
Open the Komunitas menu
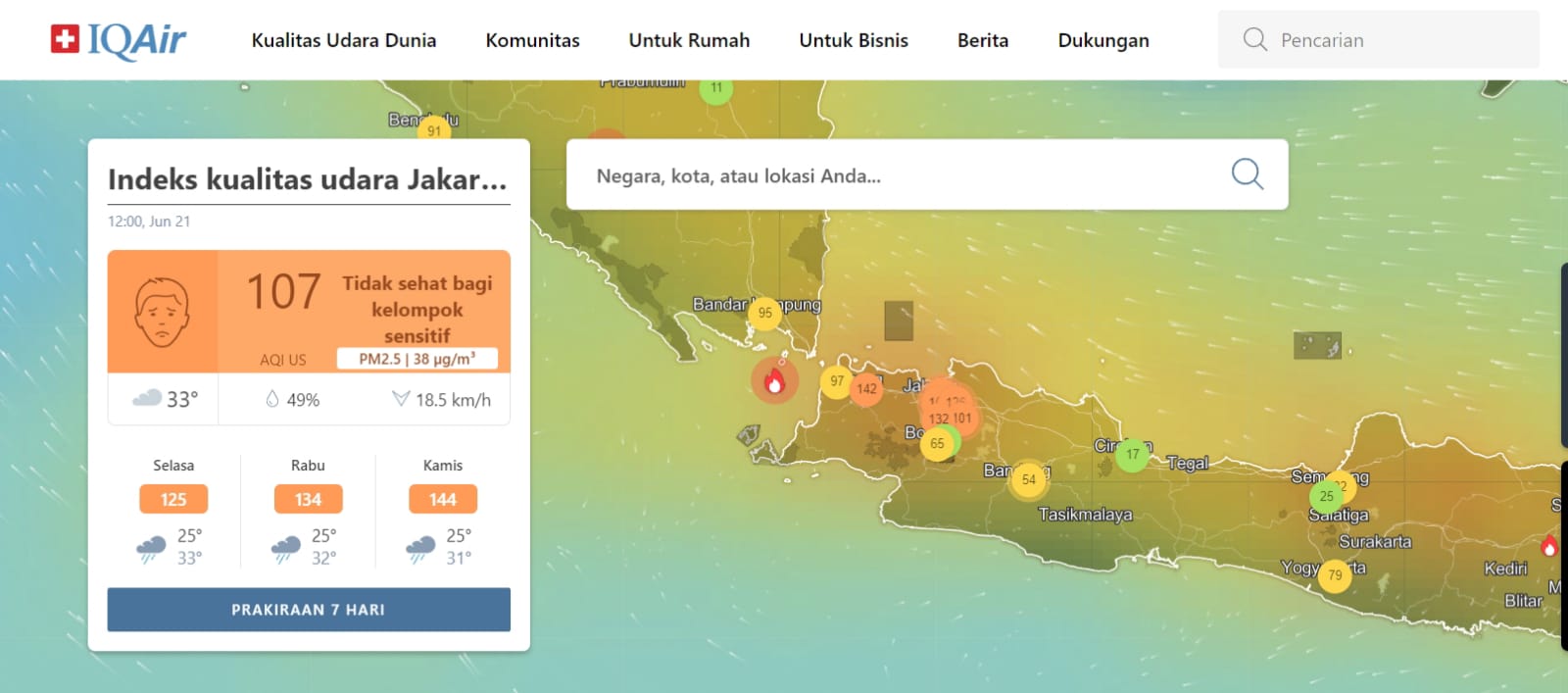532,40
